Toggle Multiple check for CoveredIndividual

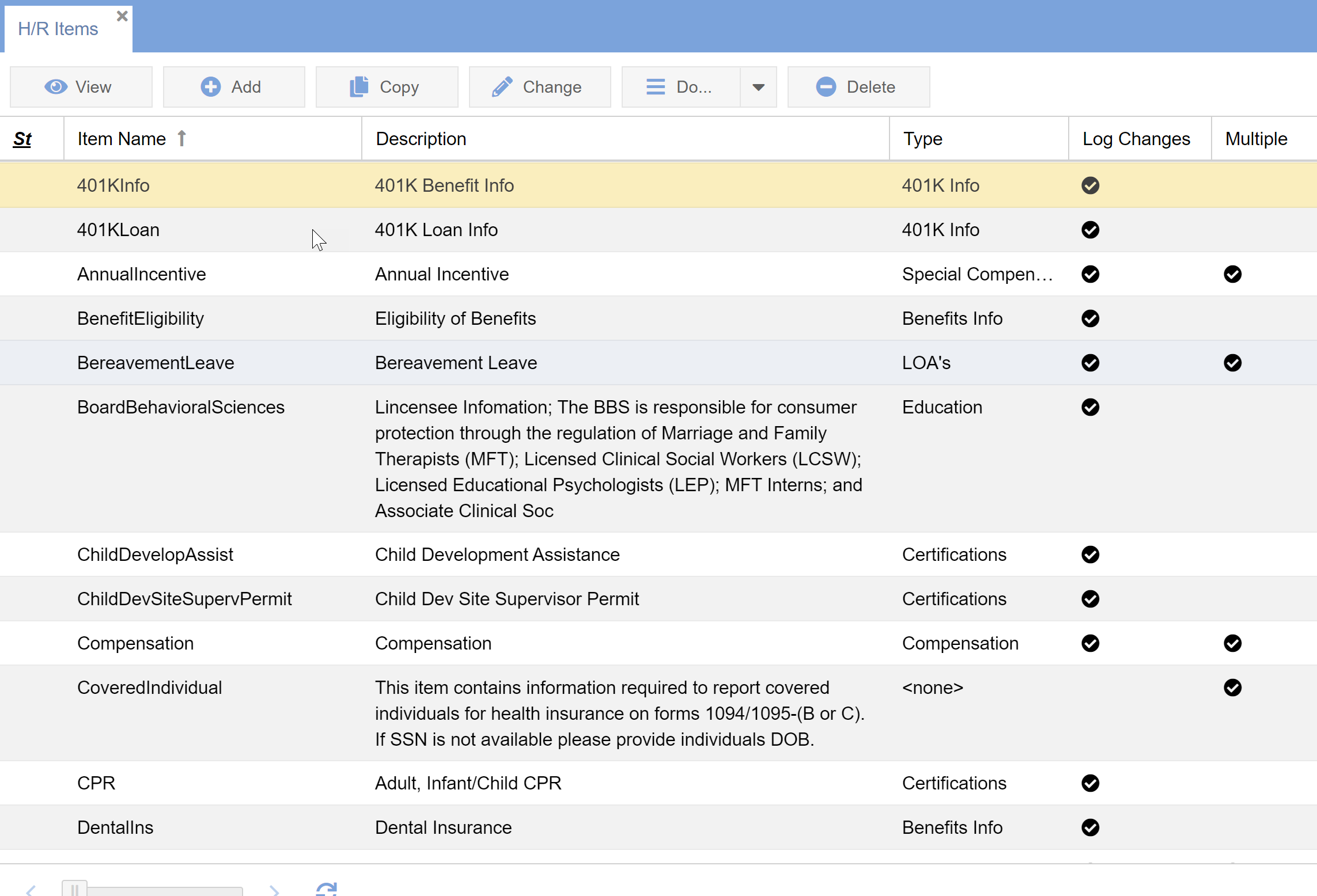pyautogui.click(x=1232, y=688)
